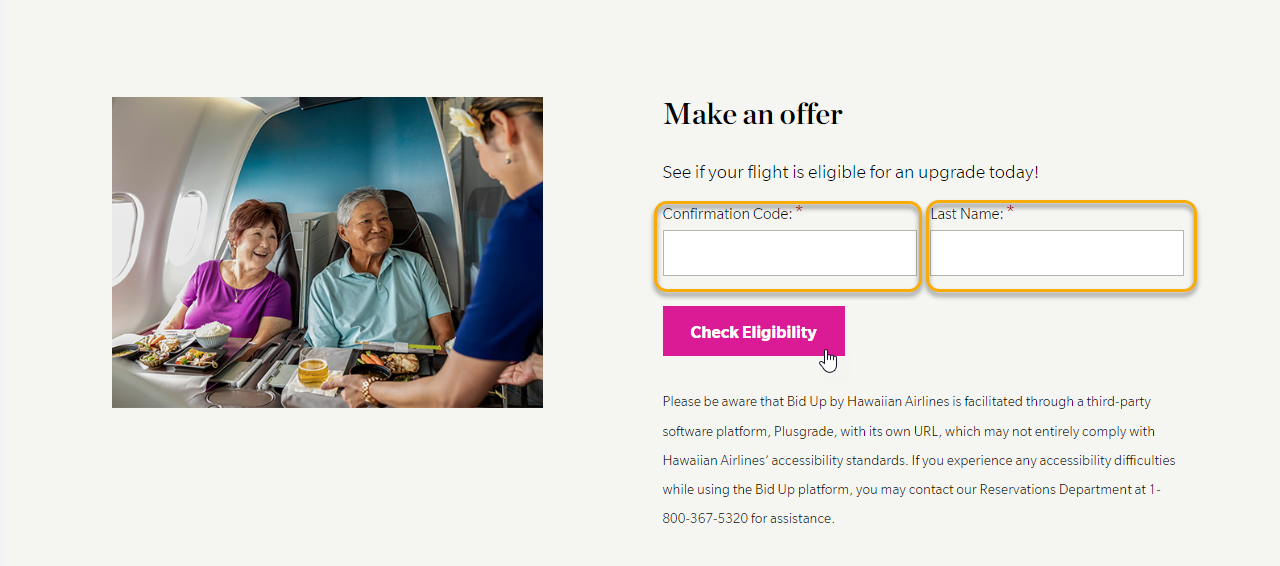Viewport: 1280px width, 566px height.
Task: Click the upgrade eligibility subtitle text
Action: coord(850,172)
